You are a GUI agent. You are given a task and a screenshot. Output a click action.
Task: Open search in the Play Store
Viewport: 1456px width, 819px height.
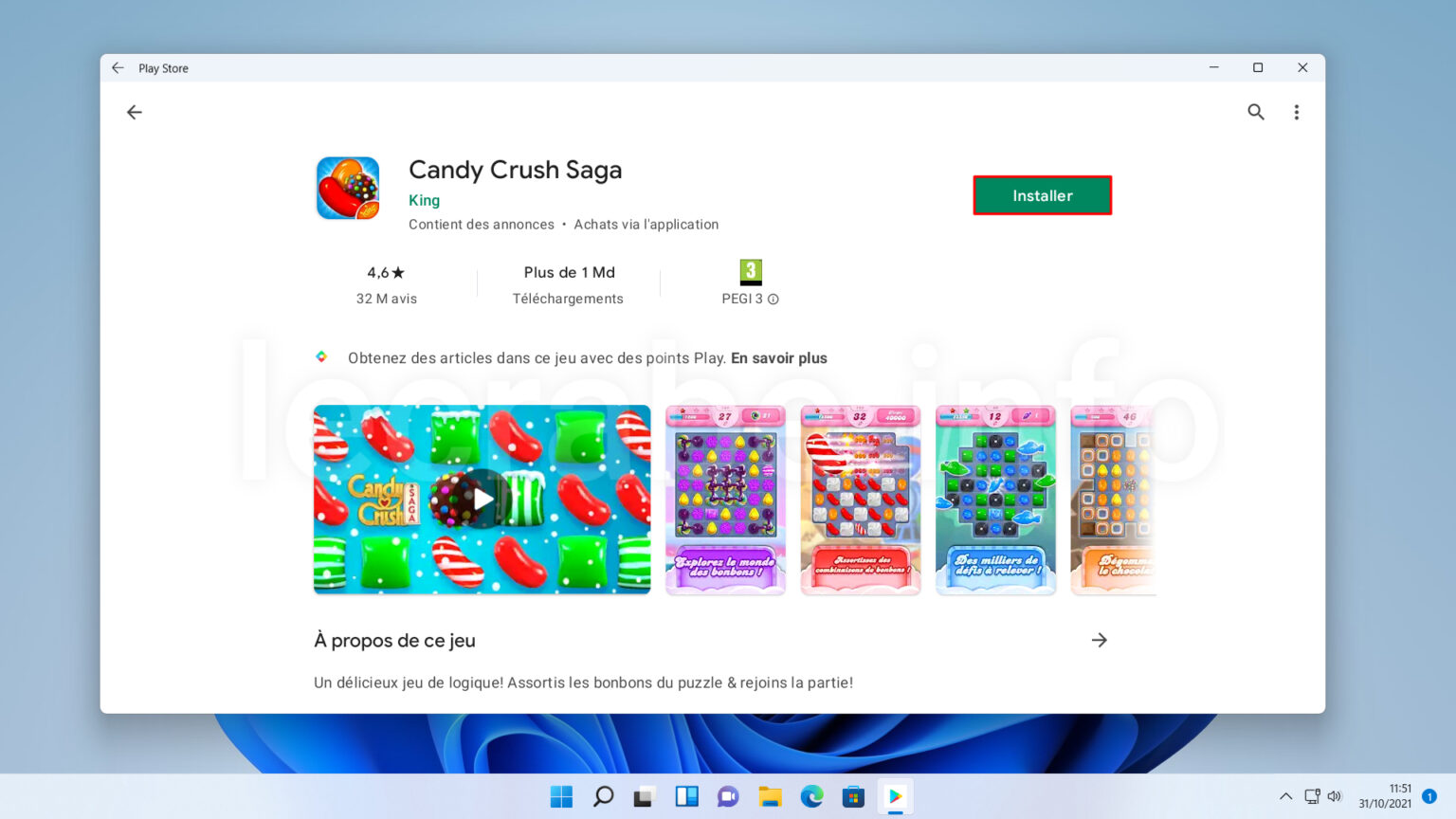point(1255,112)
